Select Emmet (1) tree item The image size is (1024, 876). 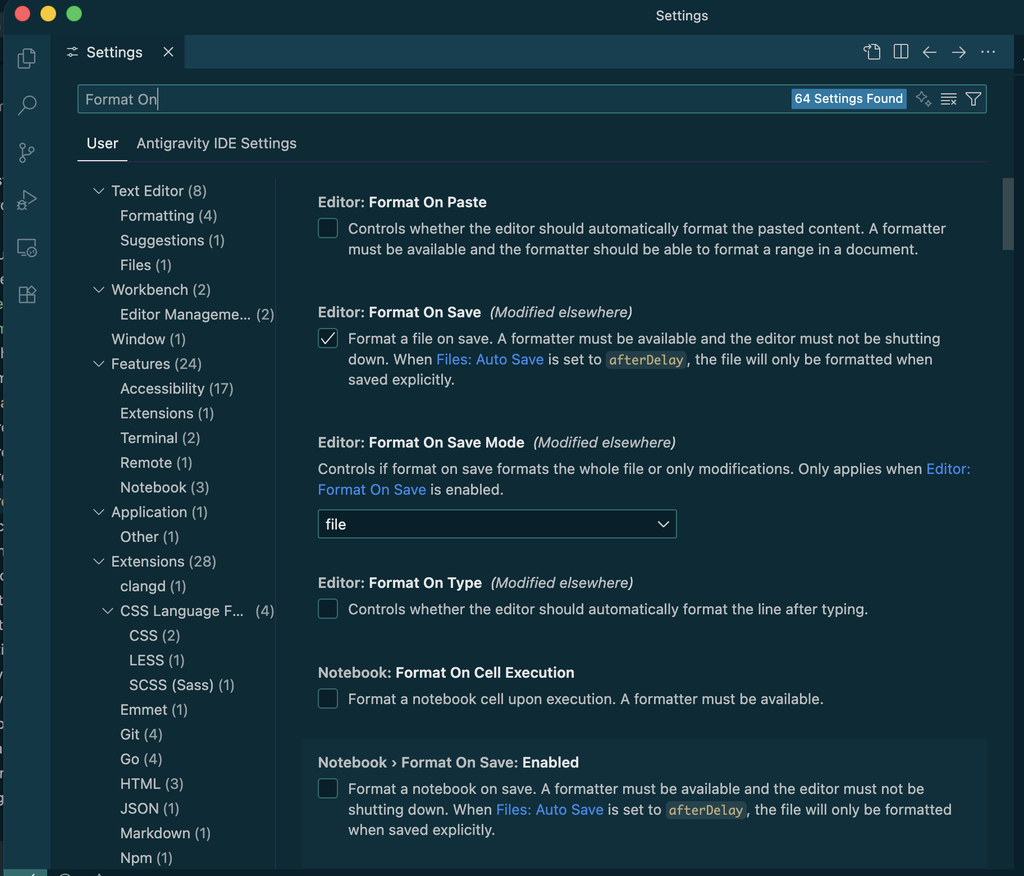[x=153, y=709]
